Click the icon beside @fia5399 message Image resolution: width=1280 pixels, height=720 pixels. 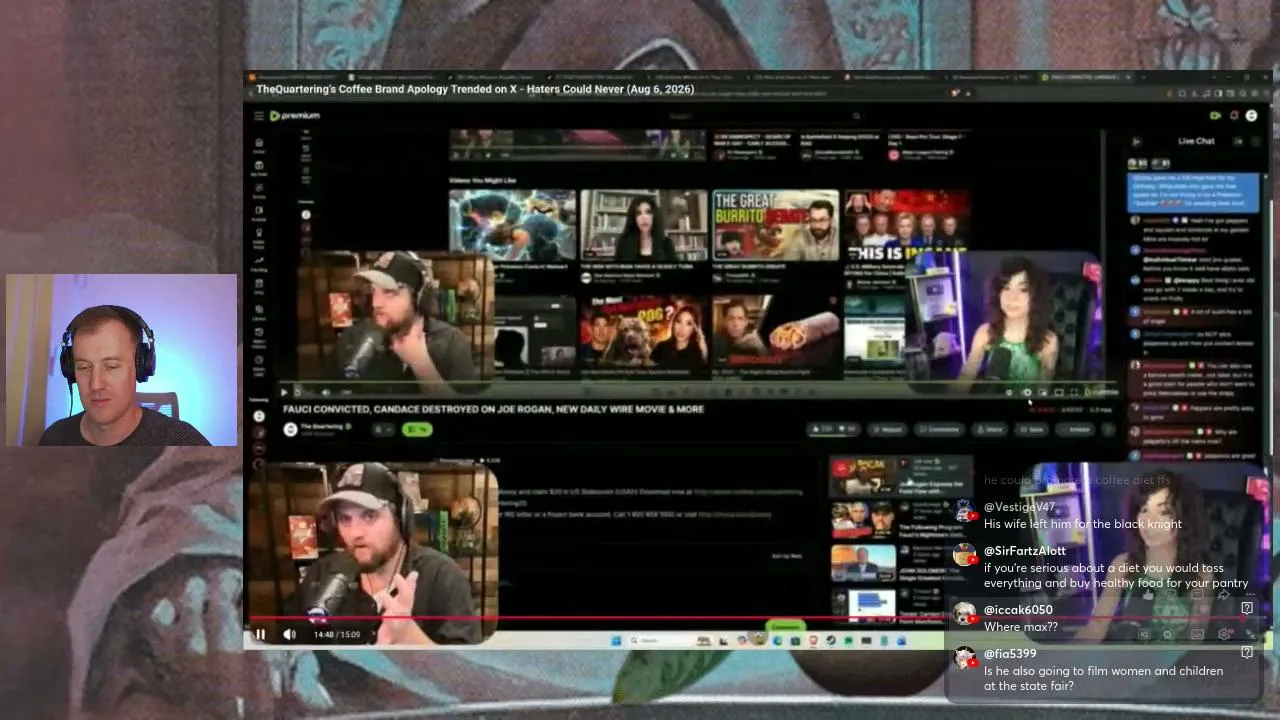point(1247,652)
